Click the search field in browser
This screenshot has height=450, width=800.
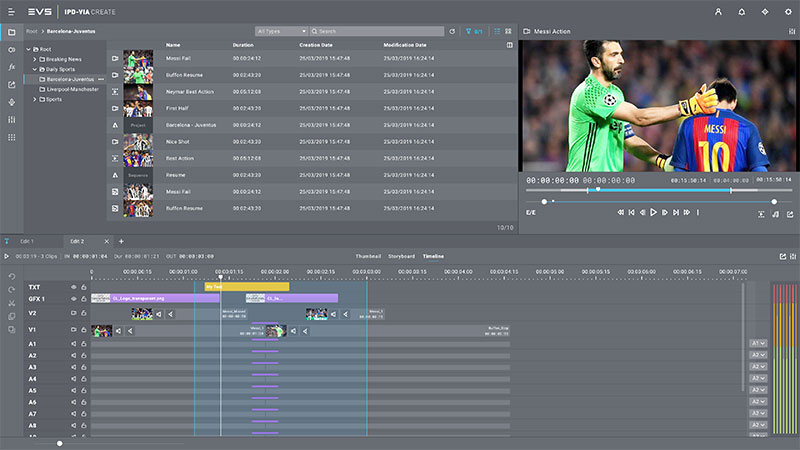[377, 31]
